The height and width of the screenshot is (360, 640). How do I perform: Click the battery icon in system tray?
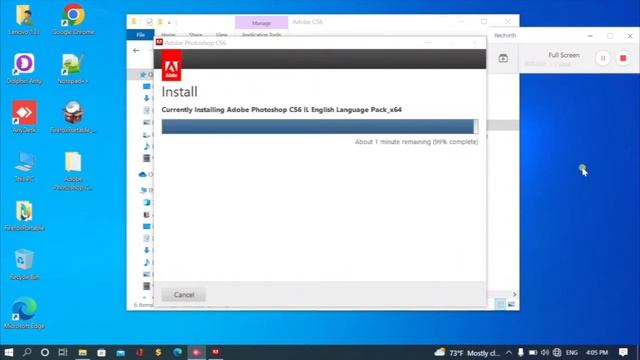pos(533,353)
